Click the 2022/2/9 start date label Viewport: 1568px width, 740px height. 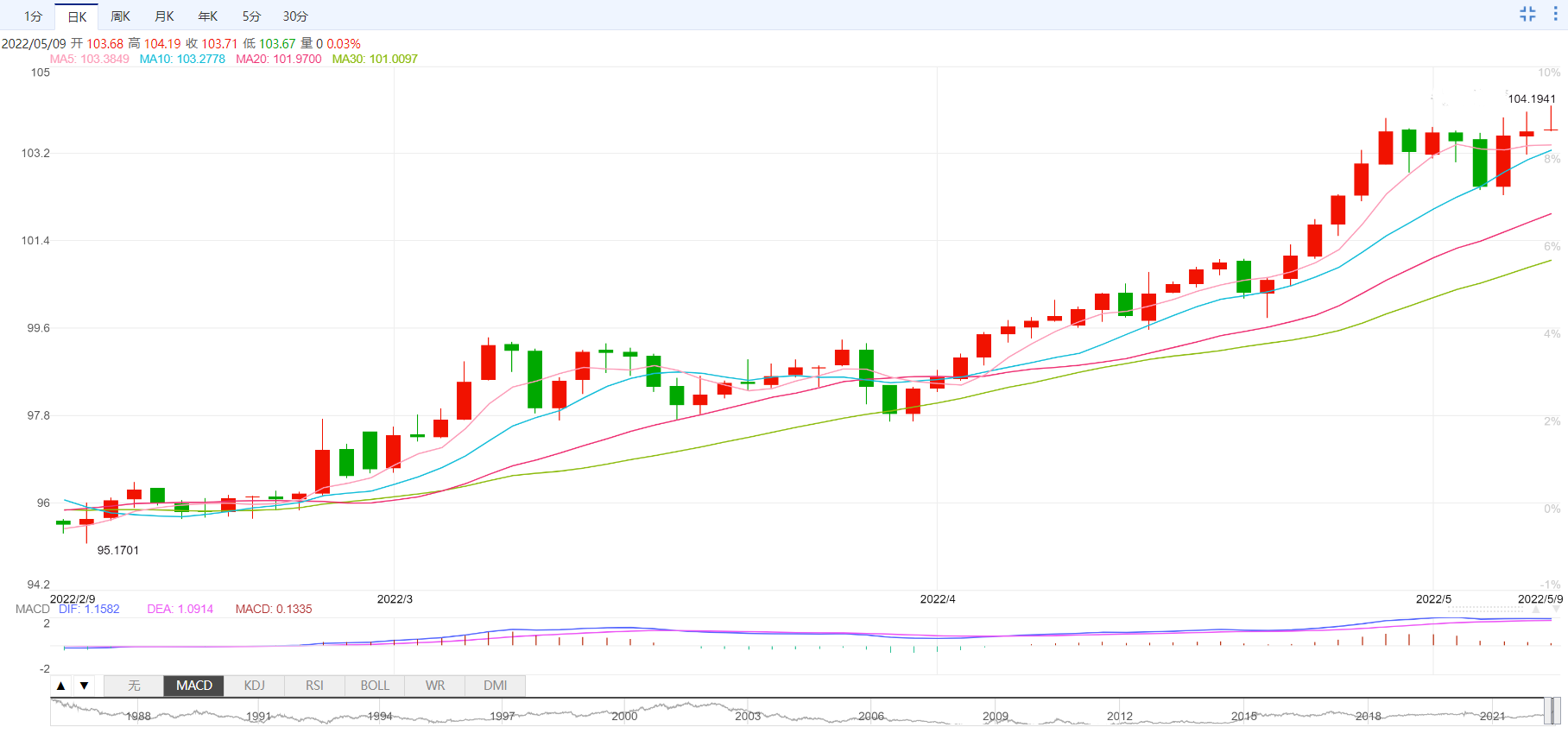pos(73,598)
